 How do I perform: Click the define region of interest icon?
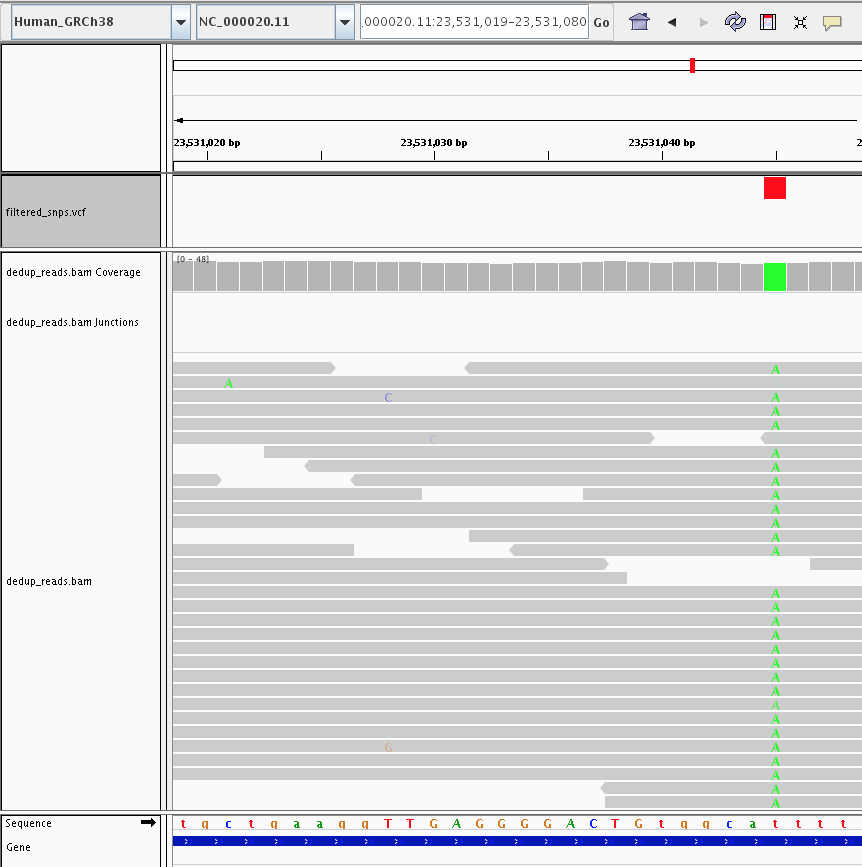coord(768,22)
